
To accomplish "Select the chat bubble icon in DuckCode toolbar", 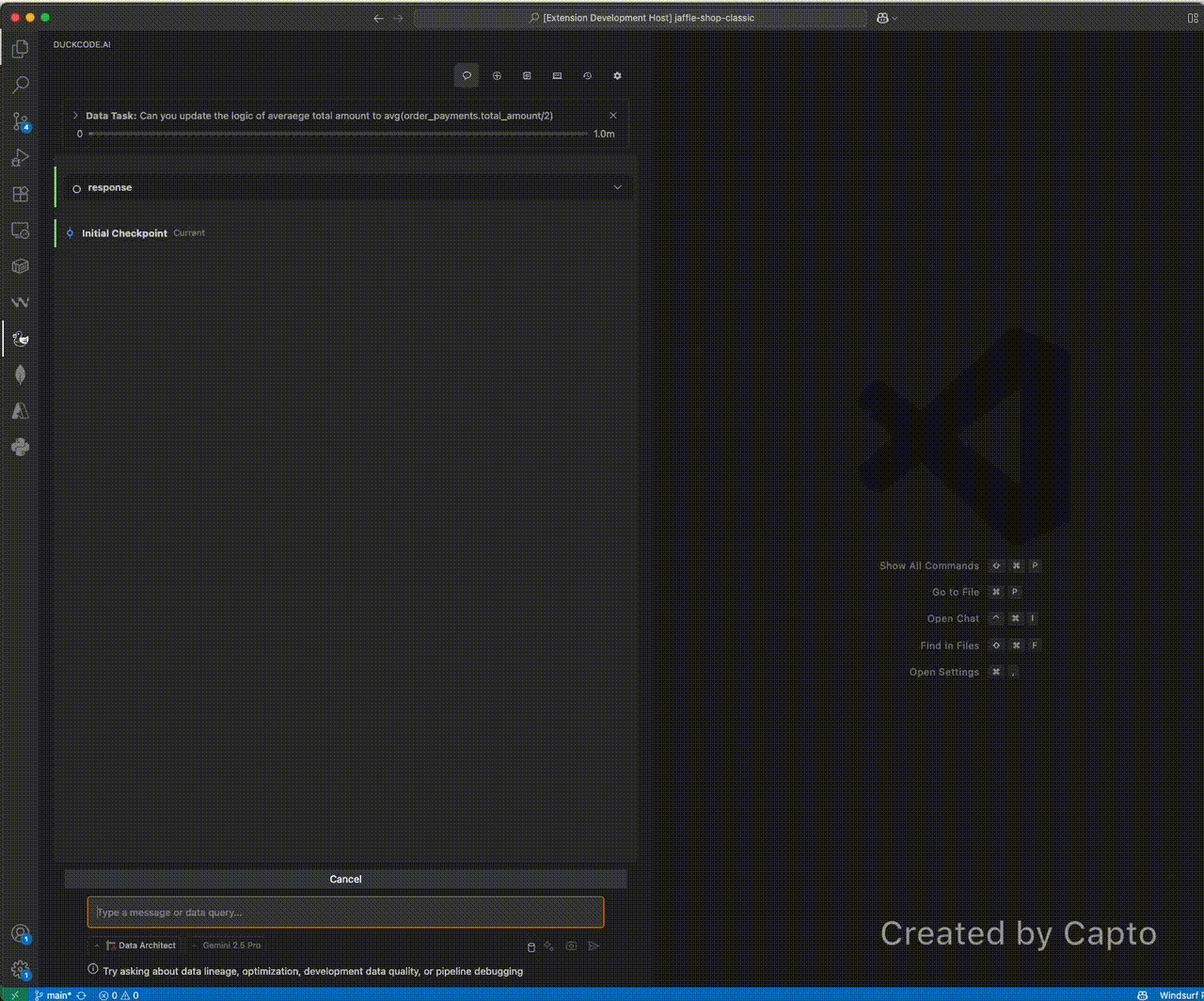I will coord(467,75).
